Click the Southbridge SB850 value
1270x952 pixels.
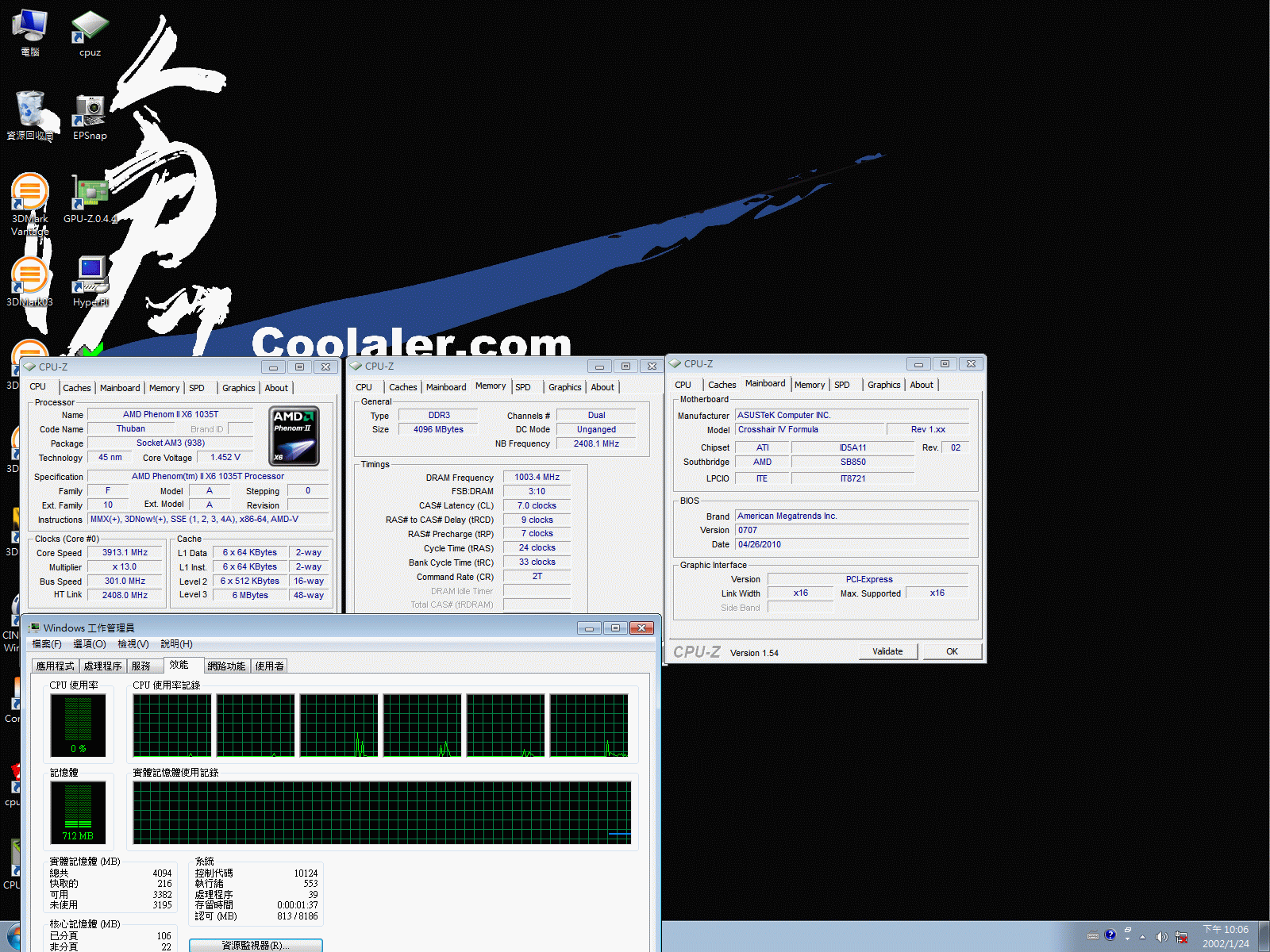[853, 463]
